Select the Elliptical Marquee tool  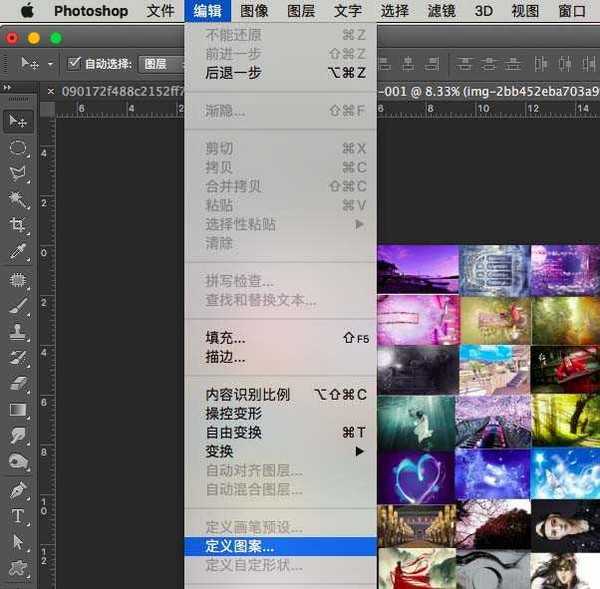click(18, 148)
